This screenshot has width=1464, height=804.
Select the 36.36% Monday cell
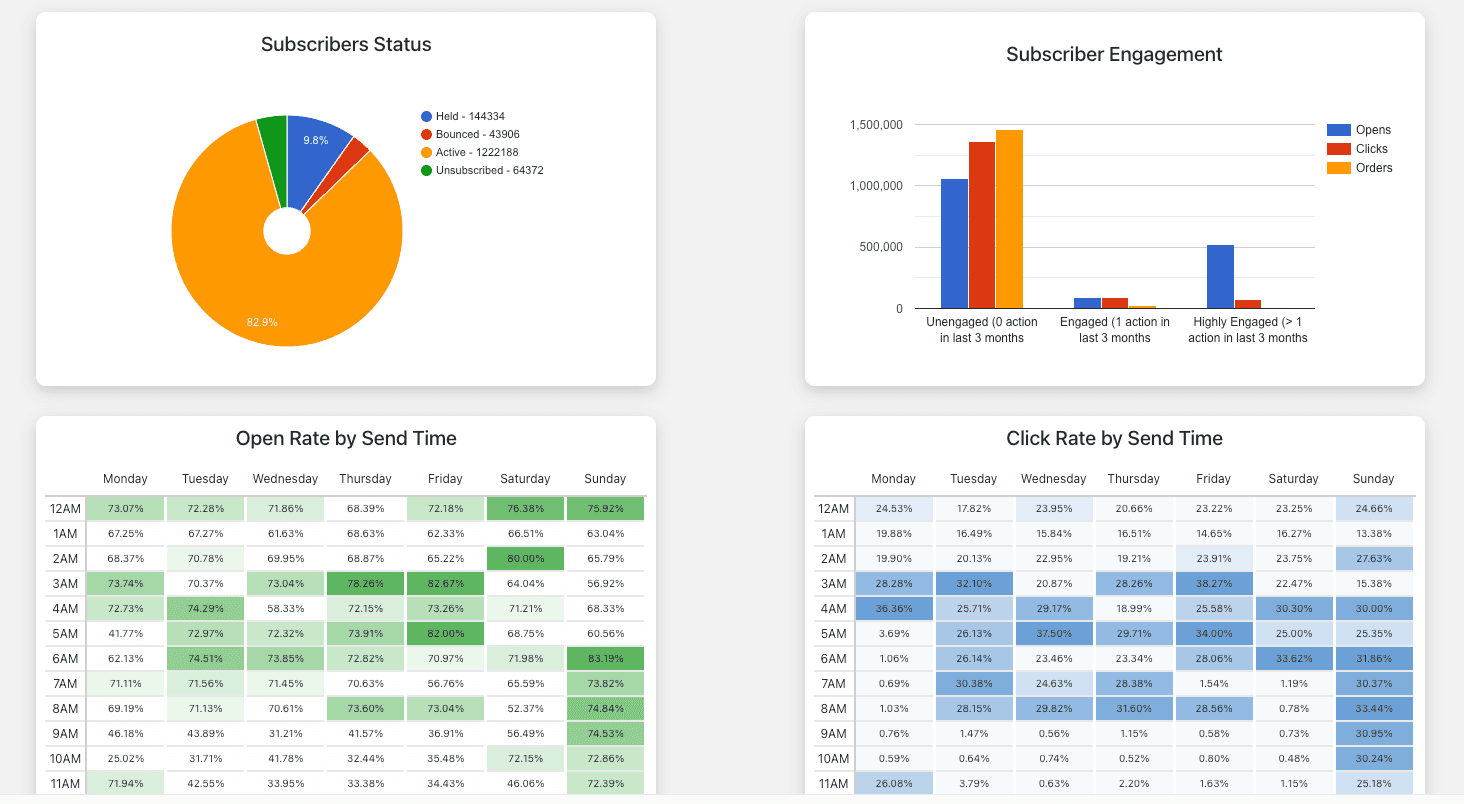pyautogui.click(x=893, y=609)
